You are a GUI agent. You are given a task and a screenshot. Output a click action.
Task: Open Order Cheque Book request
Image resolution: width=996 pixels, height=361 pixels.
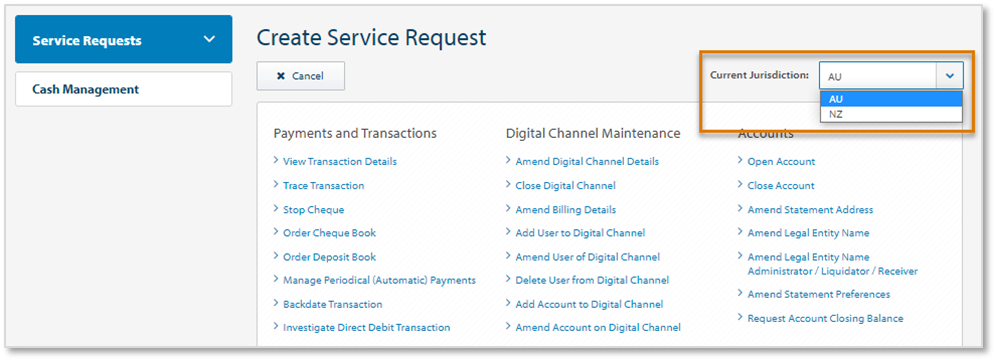330,233
